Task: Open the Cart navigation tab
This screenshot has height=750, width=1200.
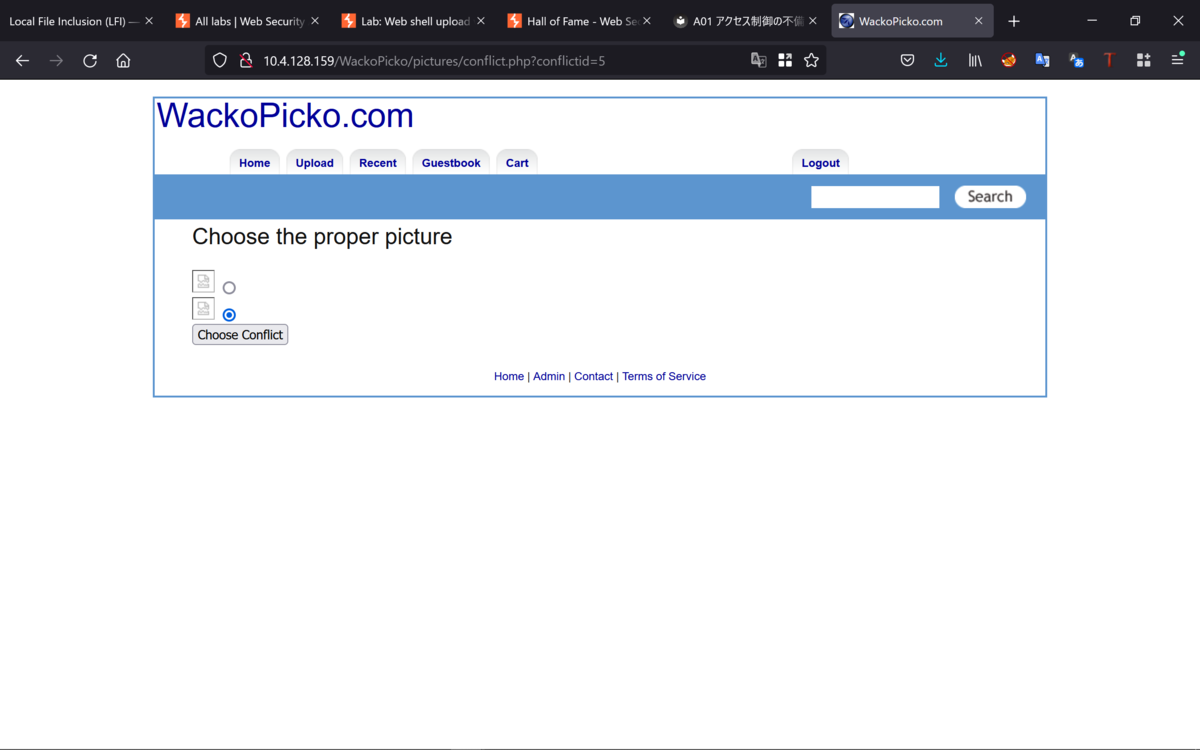Action: tap(517, 163)
